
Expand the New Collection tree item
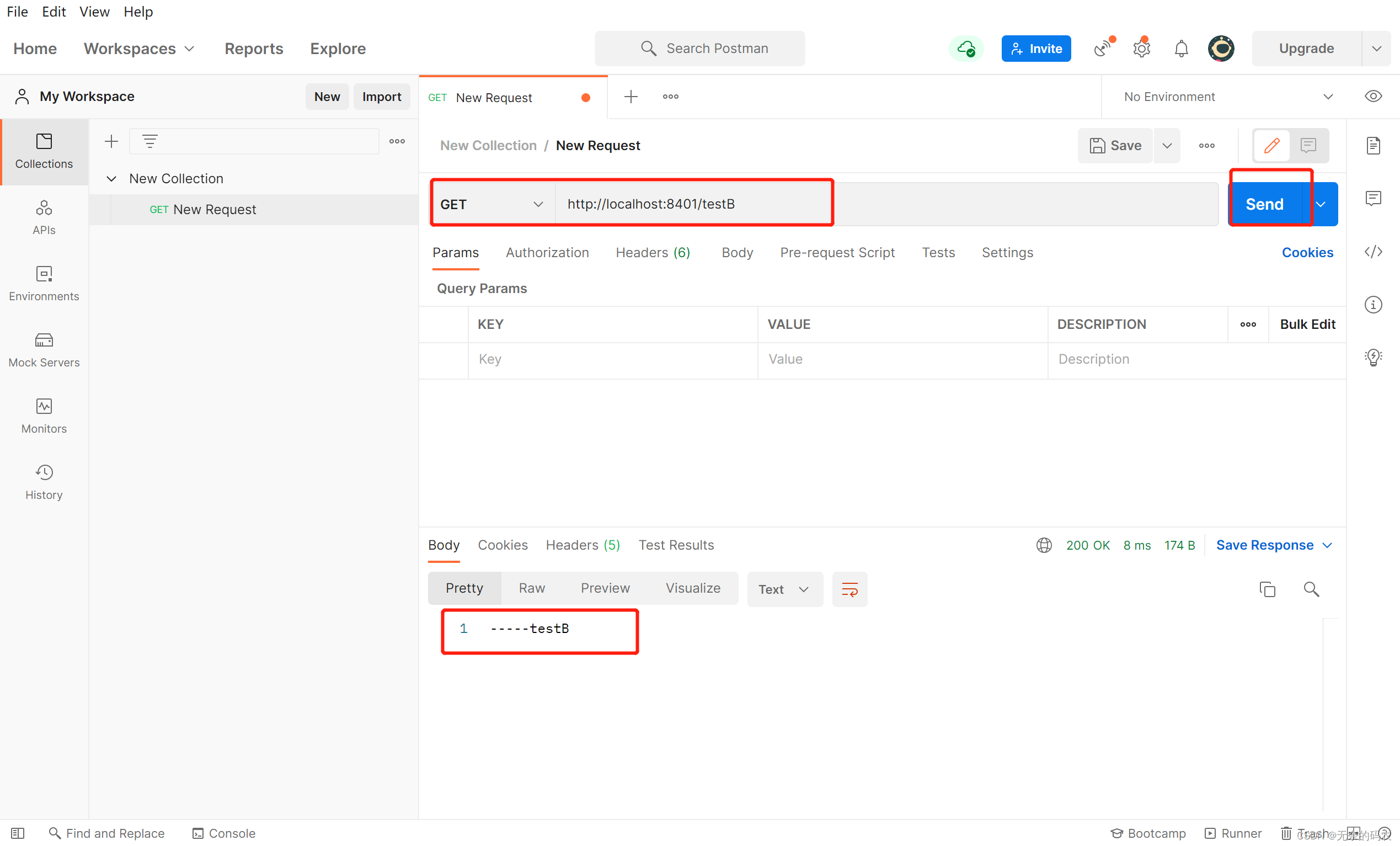pos(113,178)
